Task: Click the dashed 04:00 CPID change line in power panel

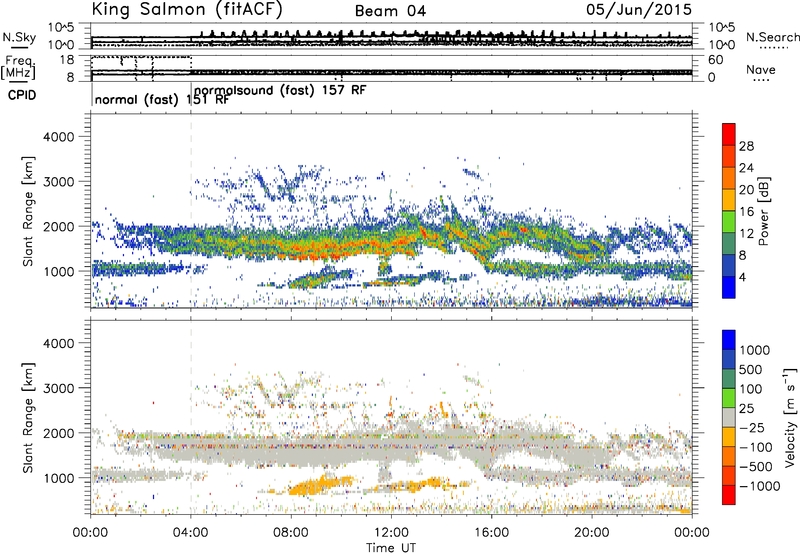Action: [191, 210]
